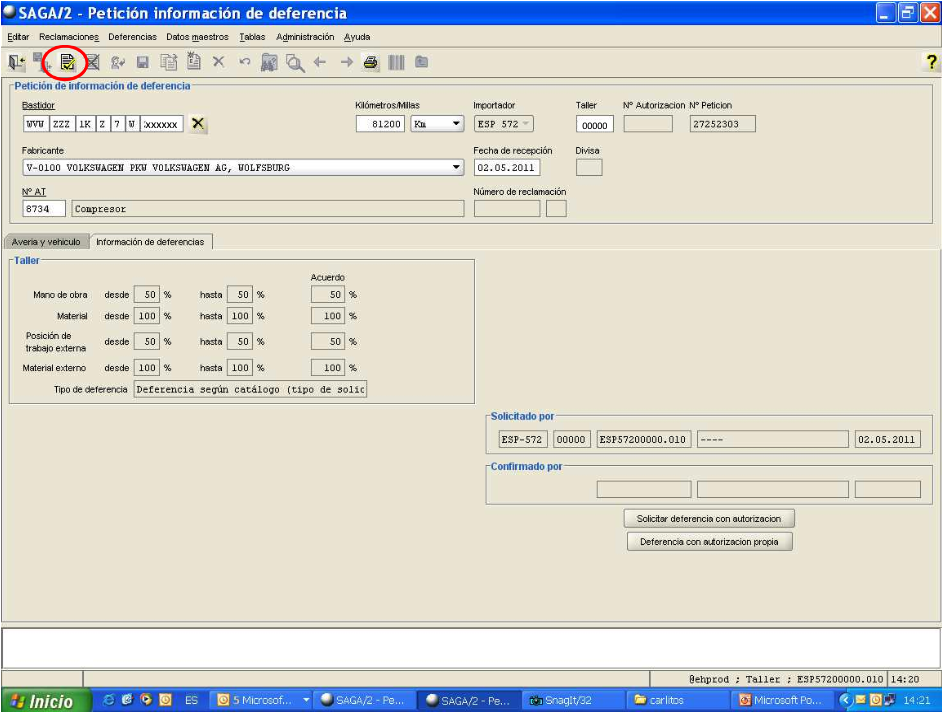Viewport: 943px width, 713px height.
Task: Click the folder search toolbar icon
Action: click(x=269, y=62)
